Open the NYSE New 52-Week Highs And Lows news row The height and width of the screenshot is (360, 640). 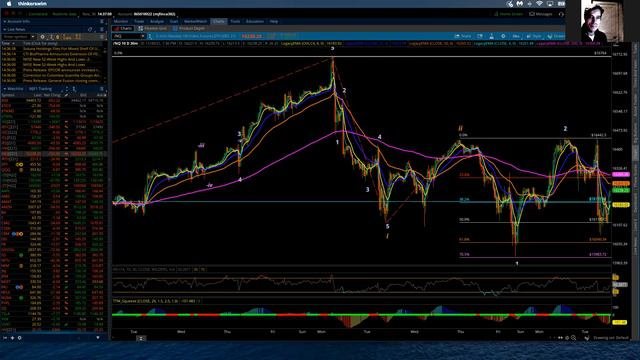point(54,64)
